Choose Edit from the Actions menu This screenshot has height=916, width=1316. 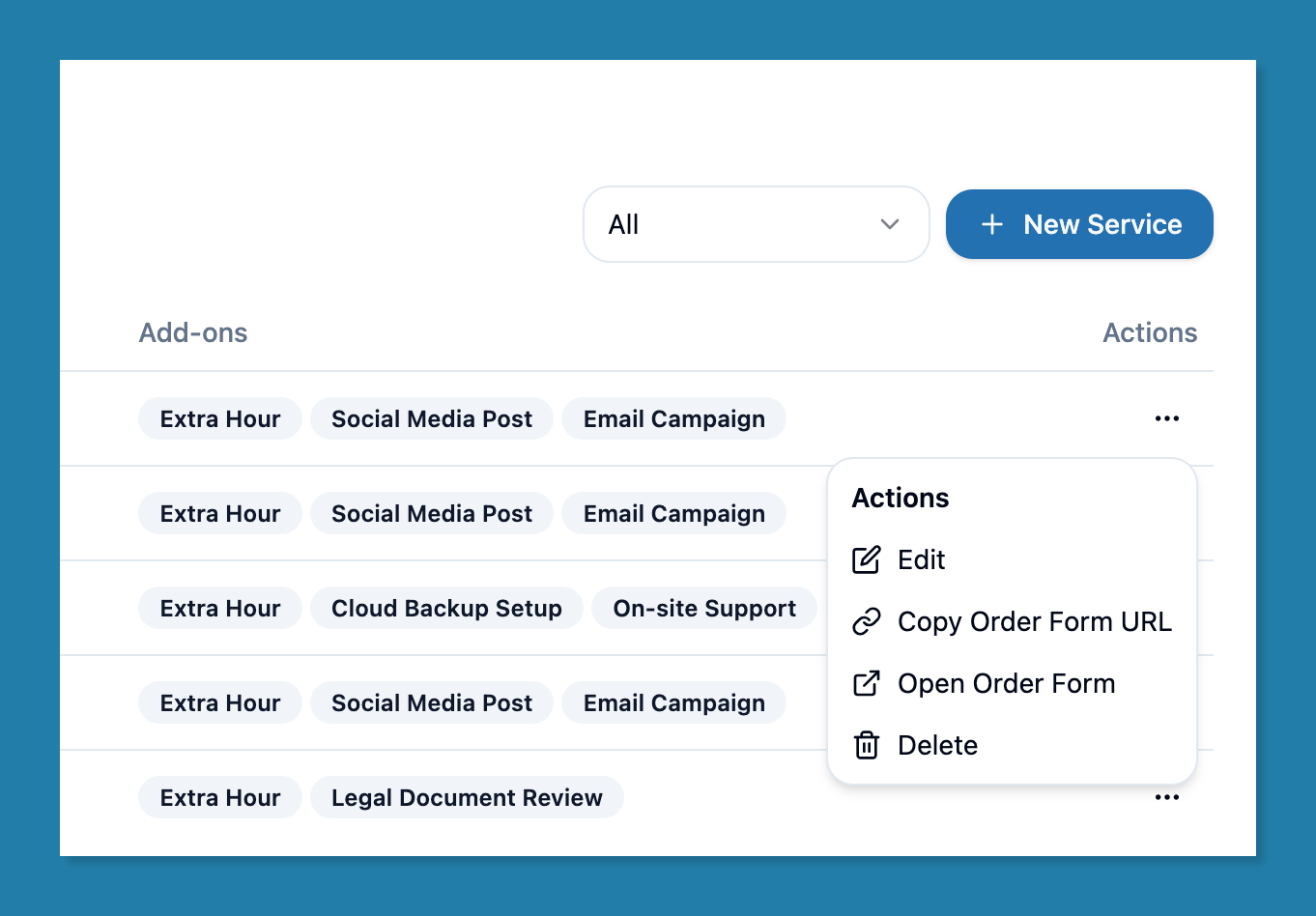pyautogui.click(x=1012, y=559)
